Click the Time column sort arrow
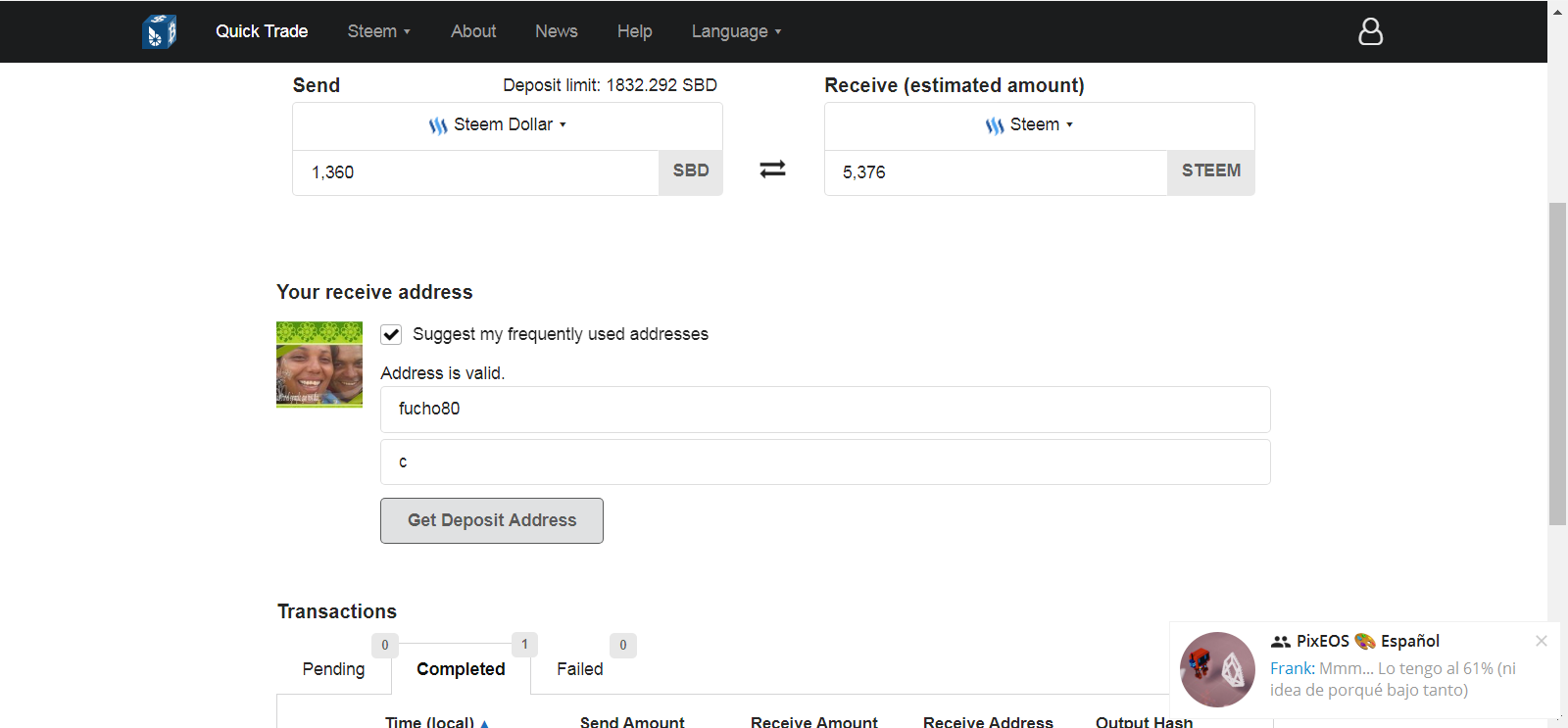The height and width of the screenshot is (728, 1568). (484, 723)
